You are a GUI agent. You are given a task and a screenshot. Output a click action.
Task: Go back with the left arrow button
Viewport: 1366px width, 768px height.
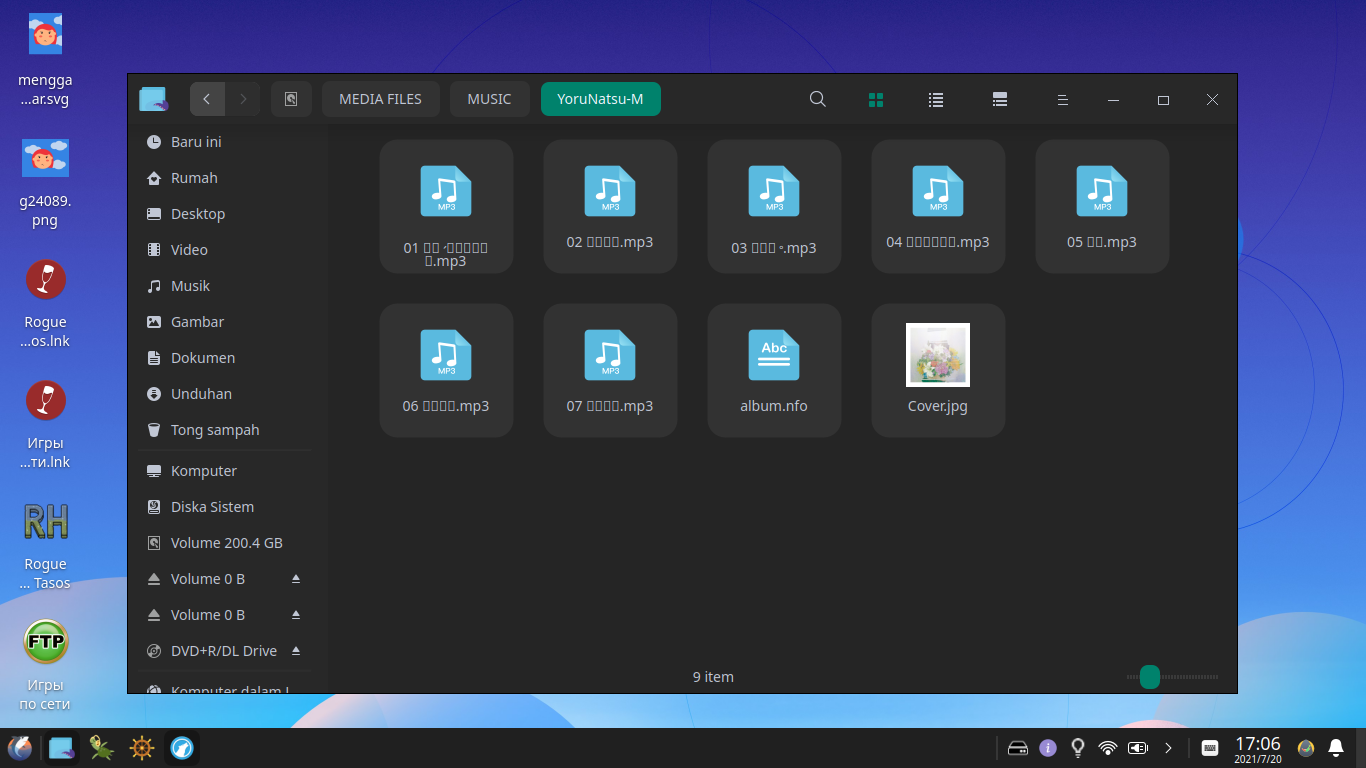point(207,99)
